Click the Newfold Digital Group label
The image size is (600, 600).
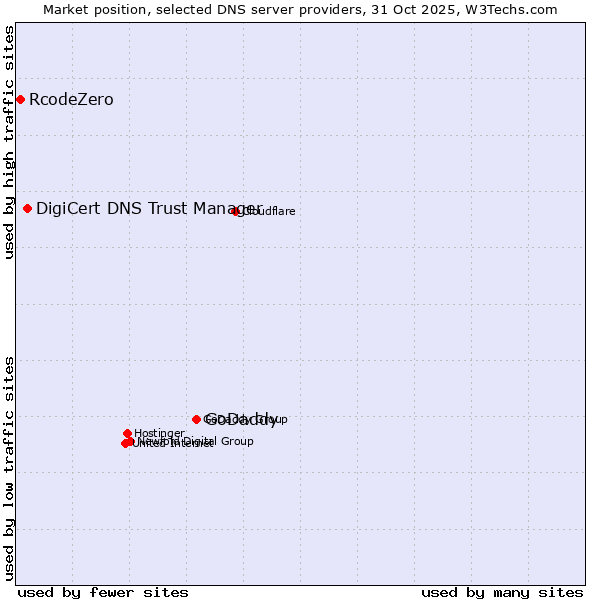point(215,441)
